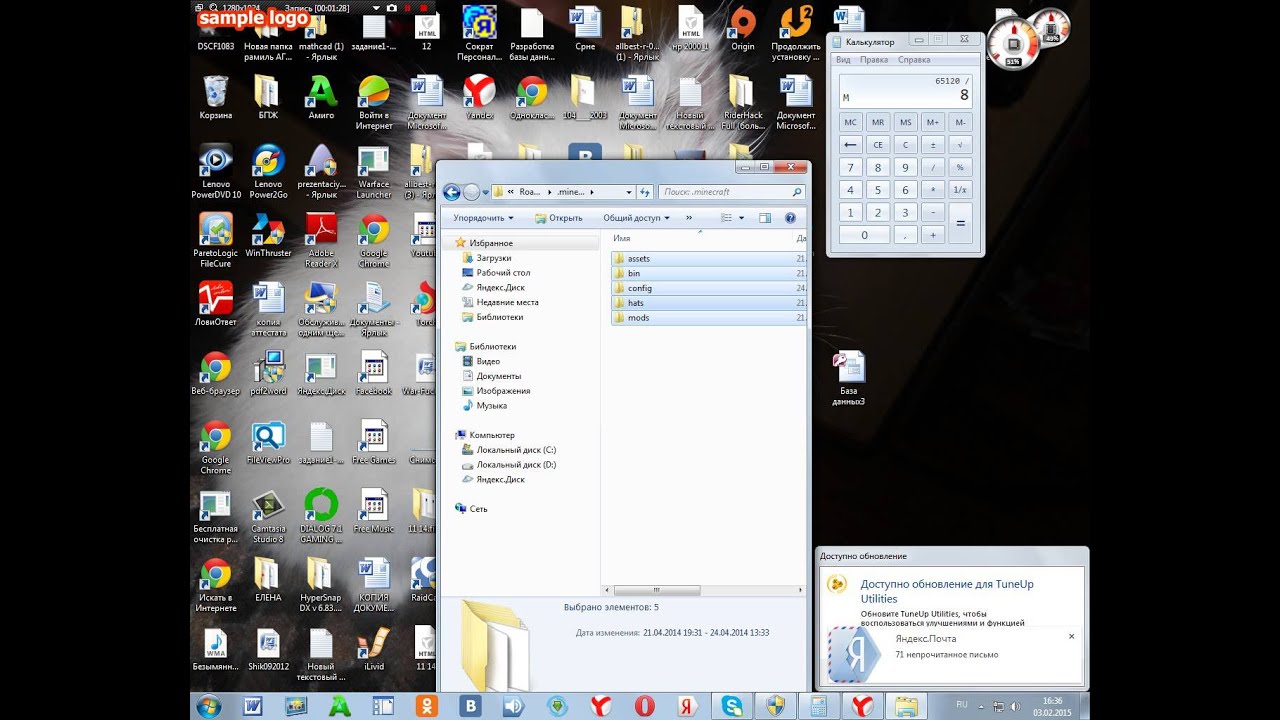The width and height of the screenshot is (1280, 720).
Task: Select the Adobe Reader X shortcut
Action: (320, 240)
